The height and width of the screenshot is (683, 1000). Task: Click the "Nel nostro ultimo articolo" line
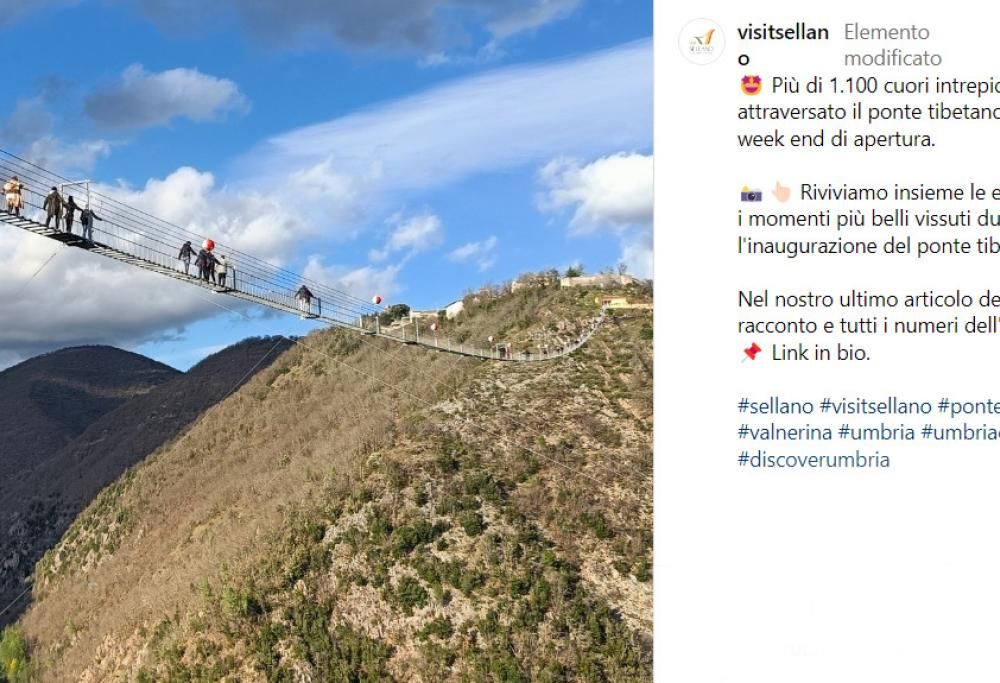pos(869,299)
